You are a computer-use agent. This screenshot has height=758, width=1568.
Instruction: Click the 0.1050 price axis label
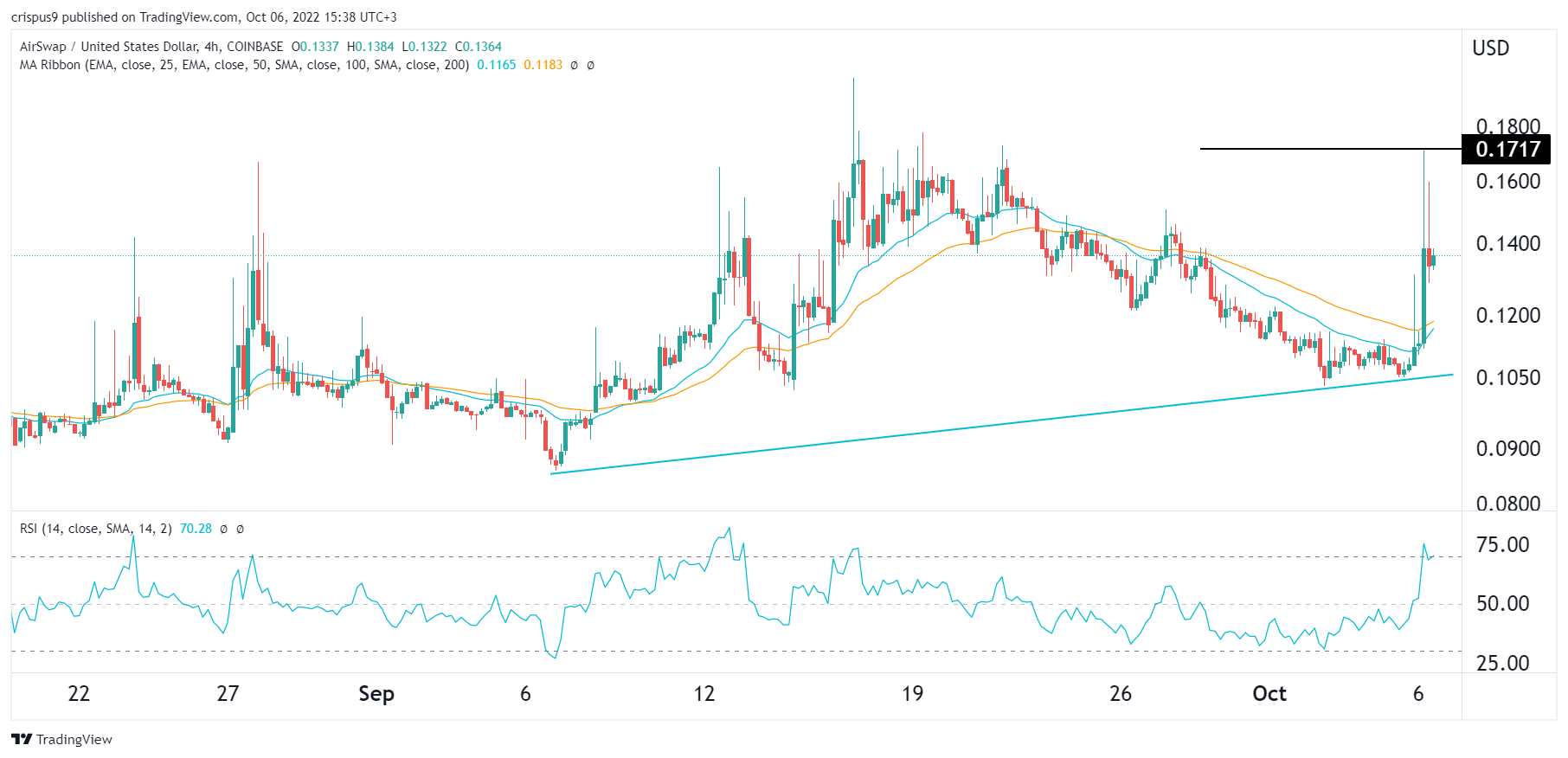[x=1508, y=378]
